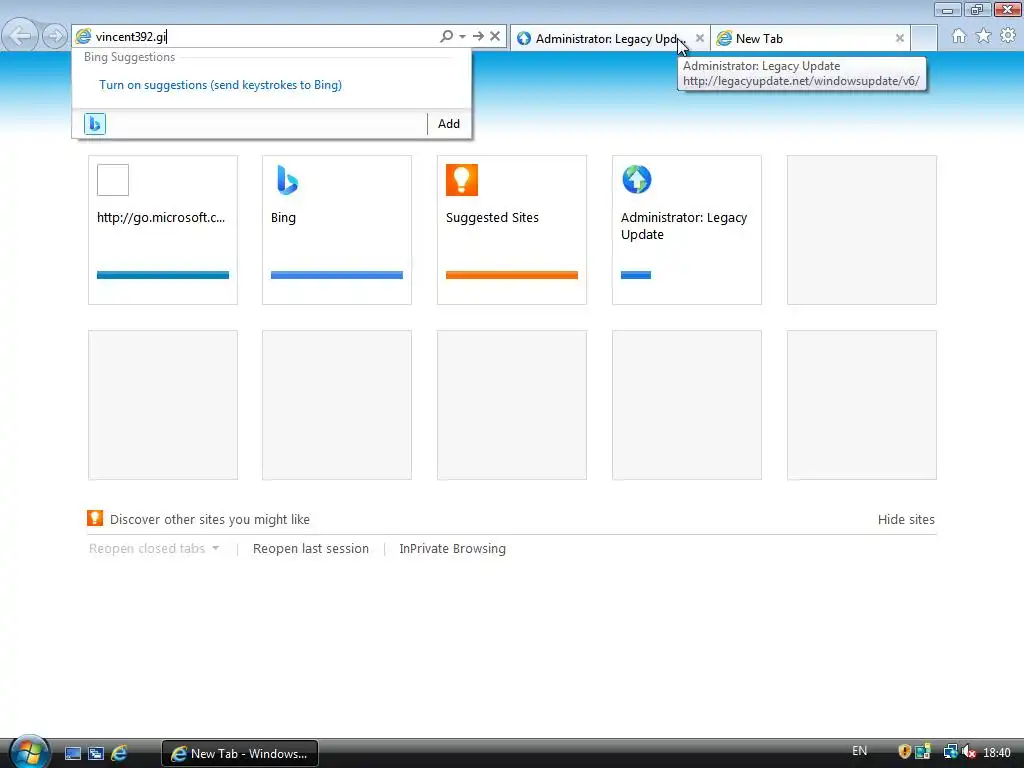This screenshot has height=768, width=1024.
Task: Open the go.microsoft.com frequent site tile
Action: [163, 230]
